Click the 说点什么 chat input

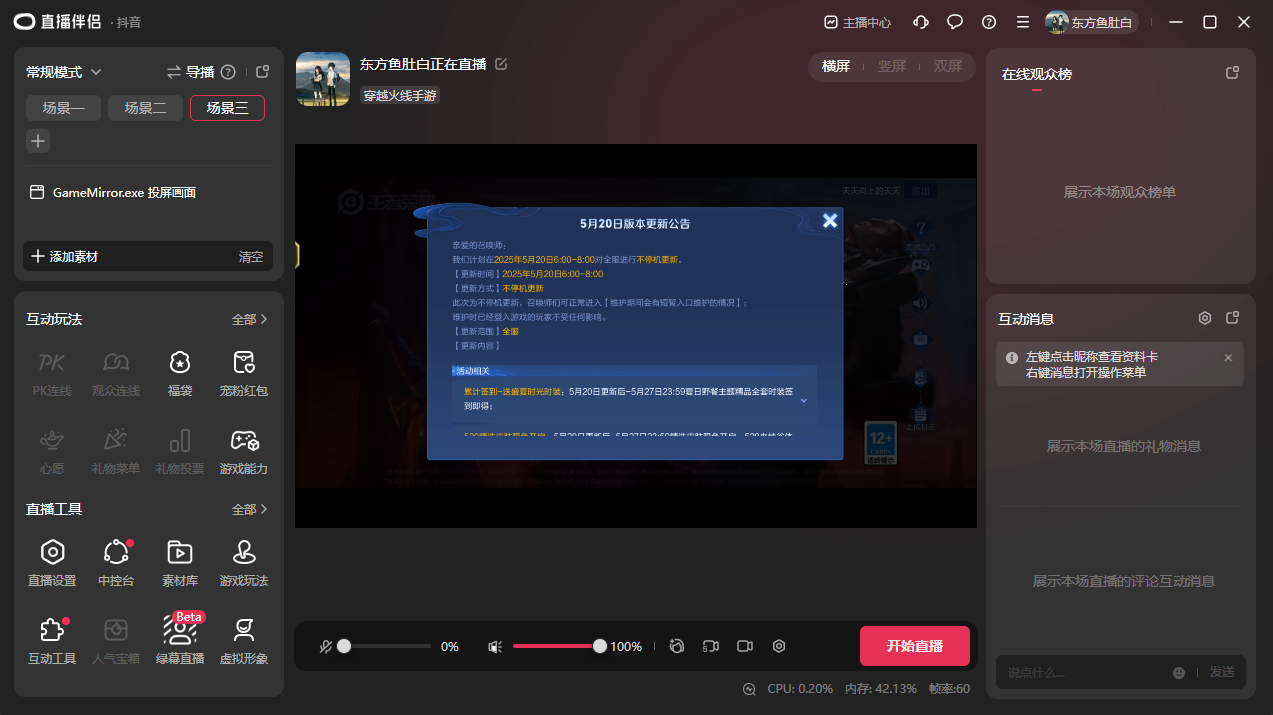[x=1084, y=672]
